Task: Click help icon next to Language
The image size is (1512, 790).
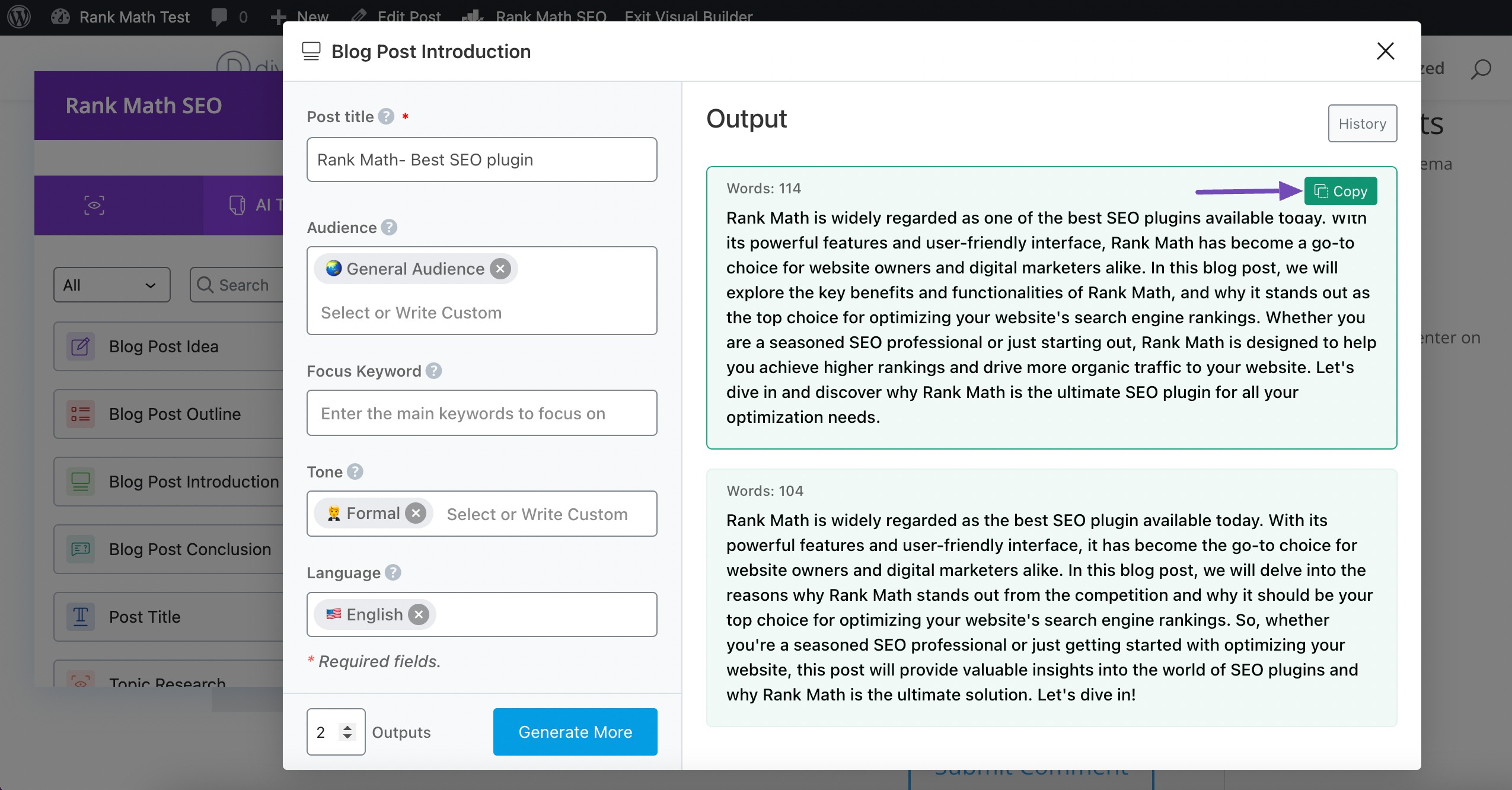Action: point(393,572)
